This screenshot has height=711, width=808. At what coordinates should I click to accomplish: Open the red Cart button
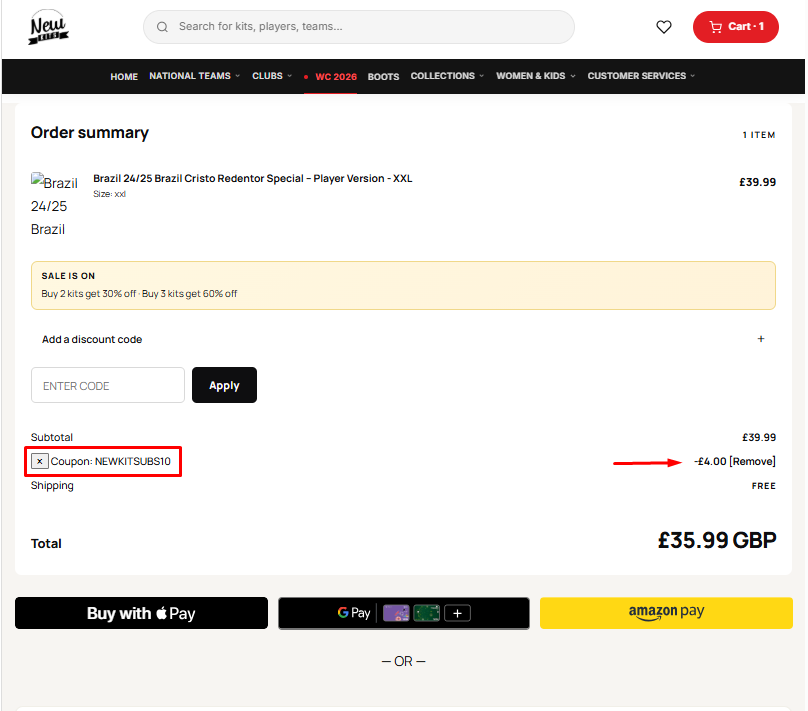coord(735,27)
